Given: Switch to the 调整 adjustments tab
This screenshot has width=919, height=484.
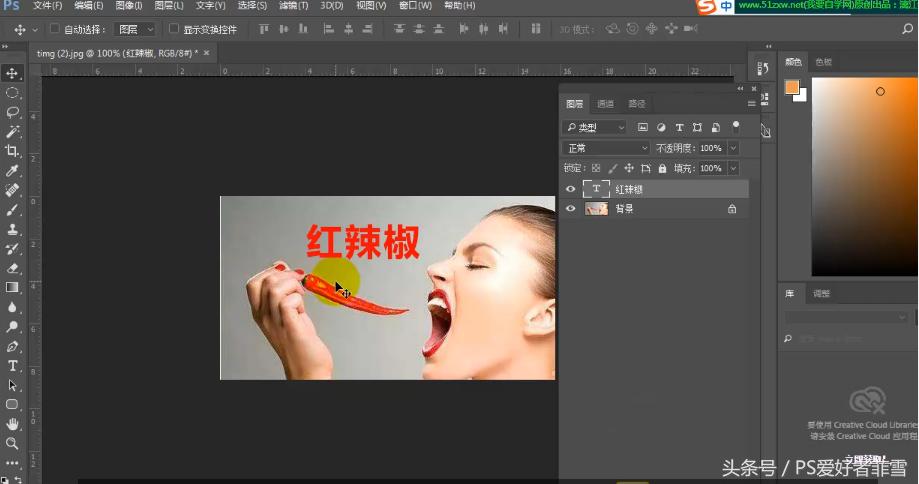Looking at the screenshot, I should [x=821, y=294].
